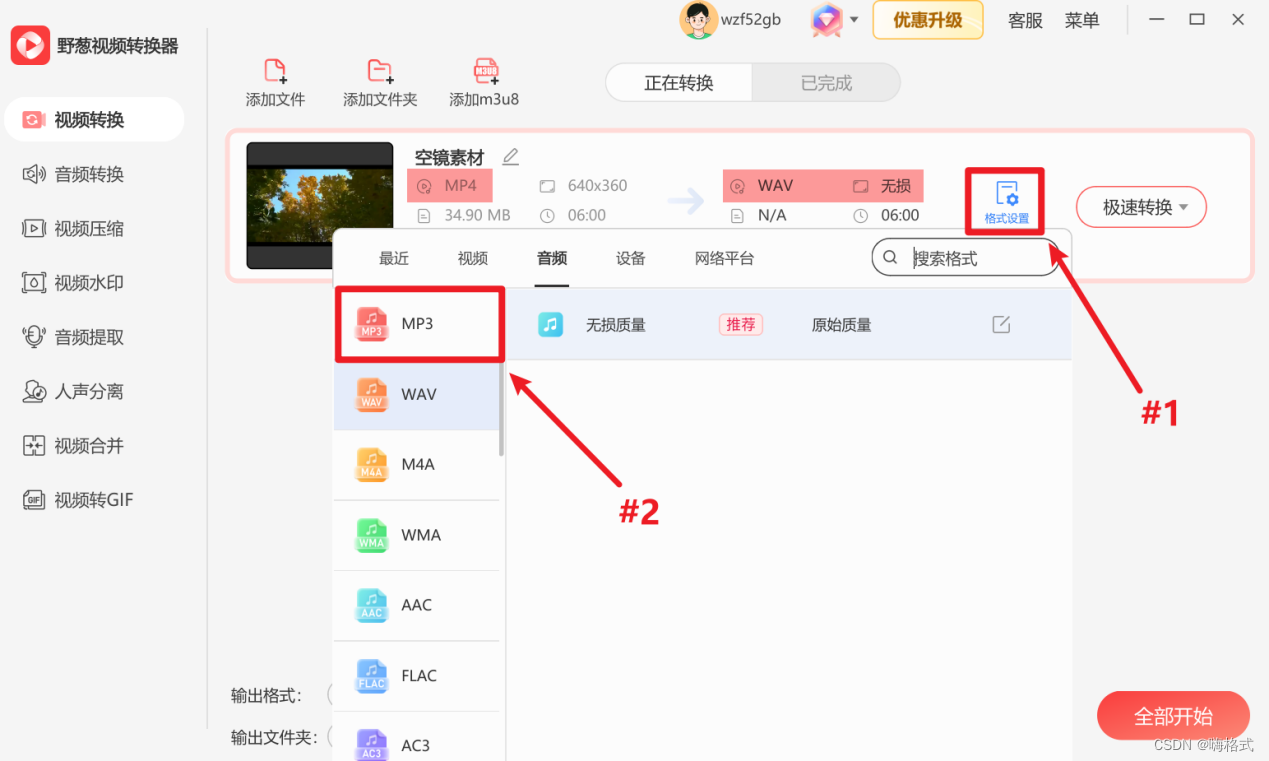The height and width of the screenshot is (761, 1269).
Task: Switch to the 设备 device format tab
Action: tap(630, 257)
